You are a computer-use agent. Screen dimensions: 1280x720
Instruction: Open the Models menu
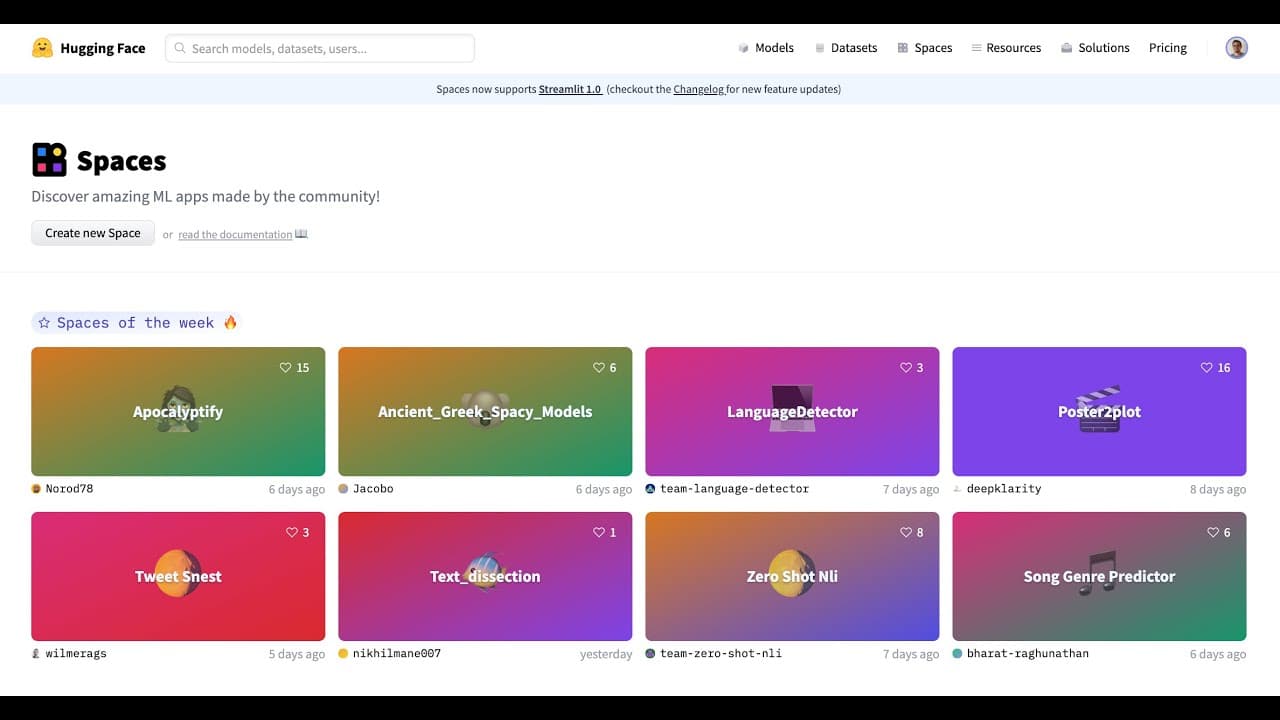[766, 48]
